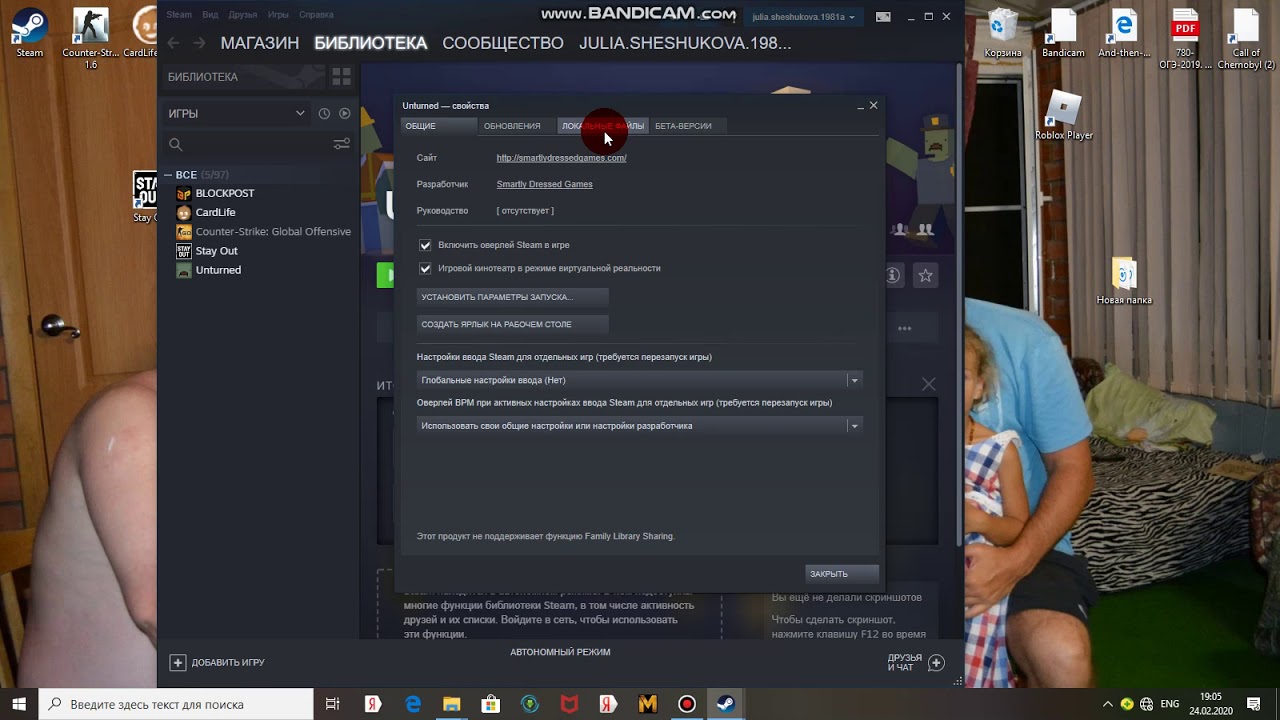Open Windows Start menu

coord(19,704)
